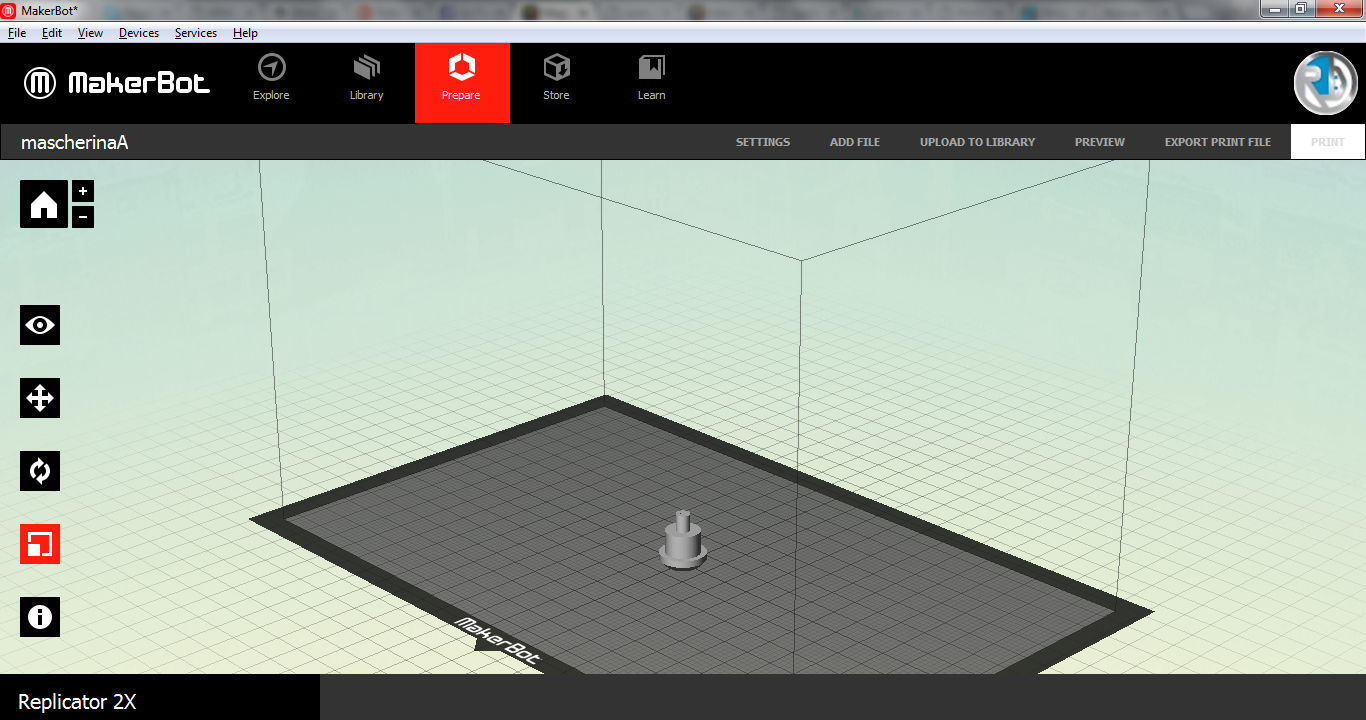
Task: Open the Edit menu
Action: pyautogui.click(x=52, y=33)
